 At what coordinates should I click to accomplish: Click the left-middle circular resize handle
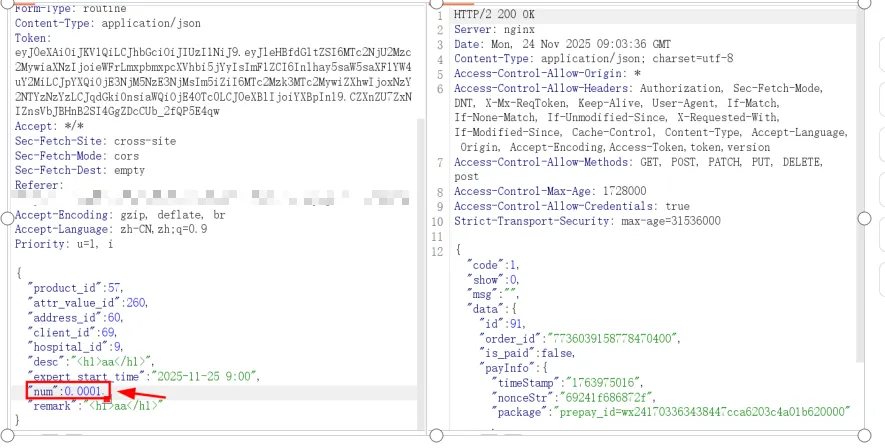(x=4, y=217)
